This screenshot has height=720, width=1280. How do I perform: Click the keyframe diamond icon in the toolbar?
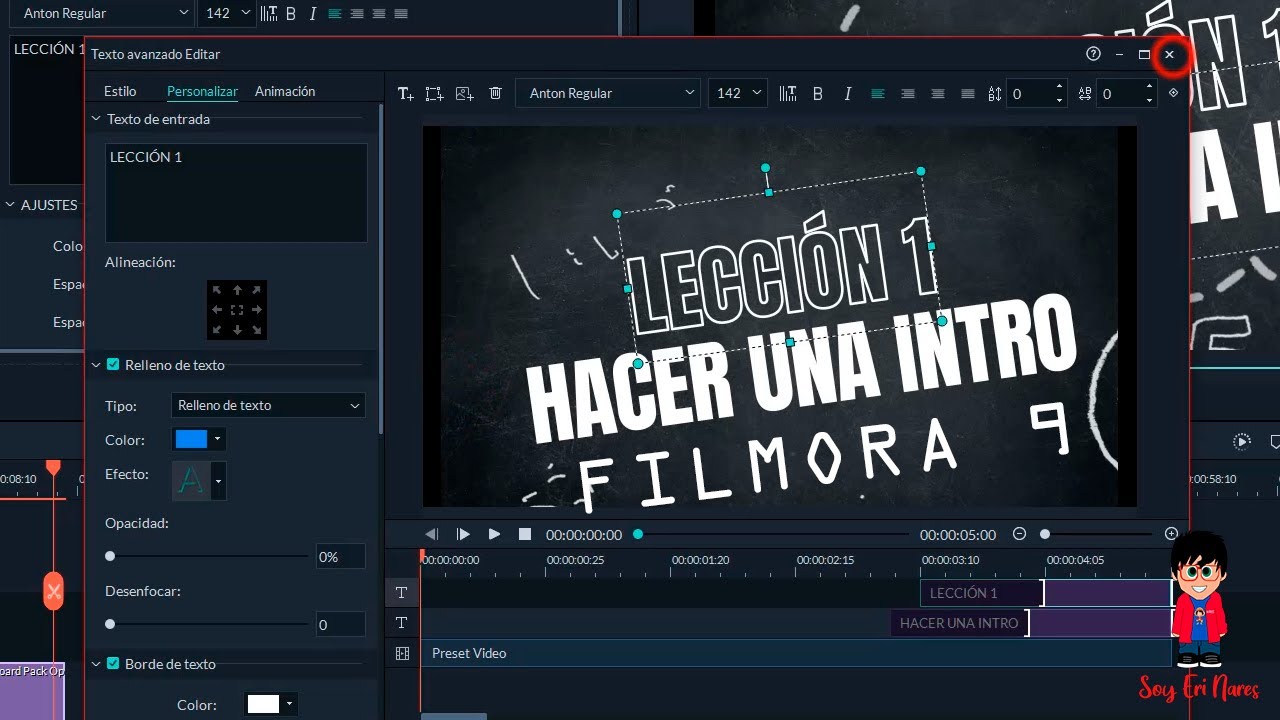pyautogui.click(x=1174, y=93)
